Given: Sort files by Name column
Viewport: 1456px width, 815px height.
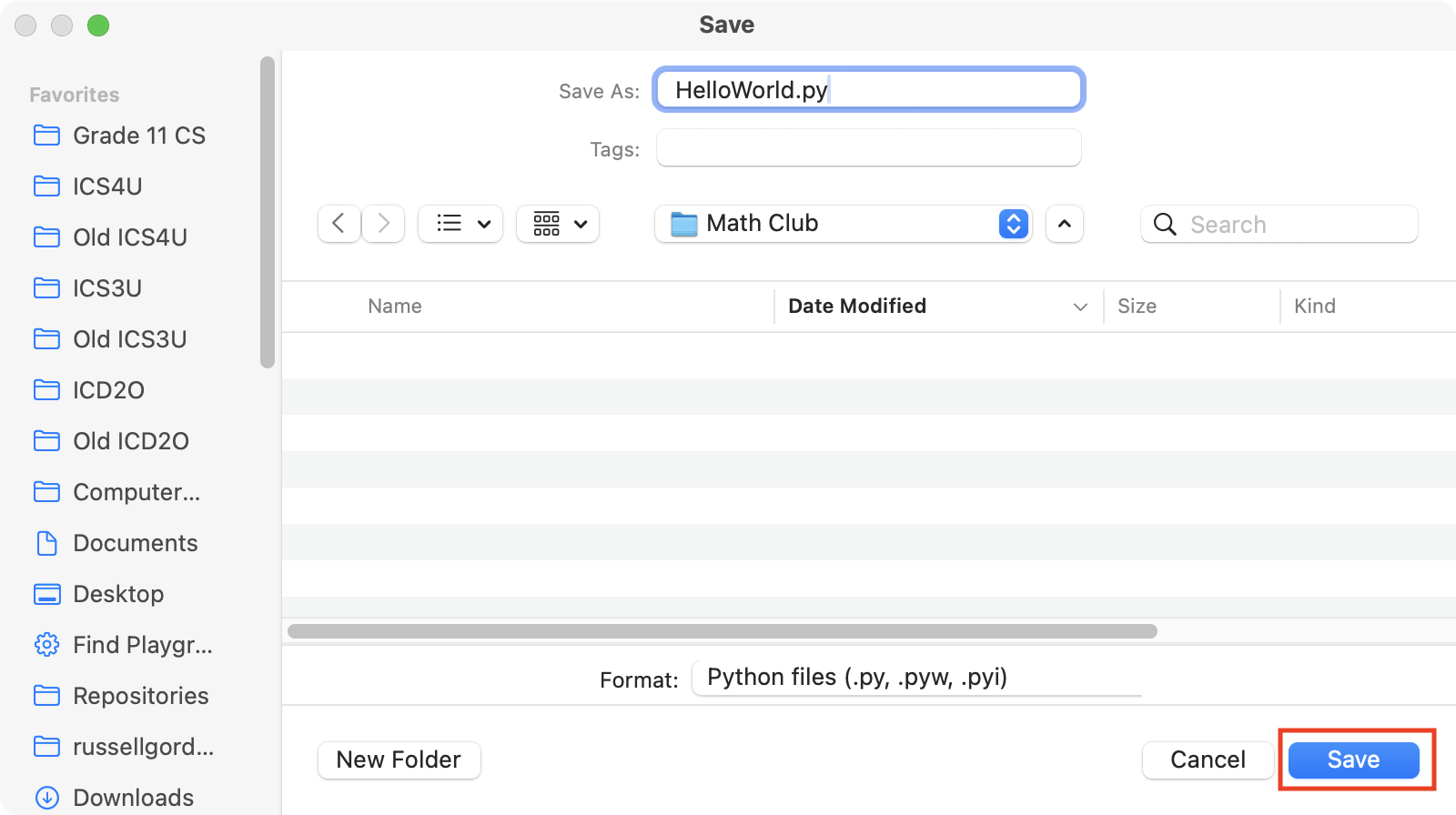Looking at the screenshot, I should pos(395,307).
